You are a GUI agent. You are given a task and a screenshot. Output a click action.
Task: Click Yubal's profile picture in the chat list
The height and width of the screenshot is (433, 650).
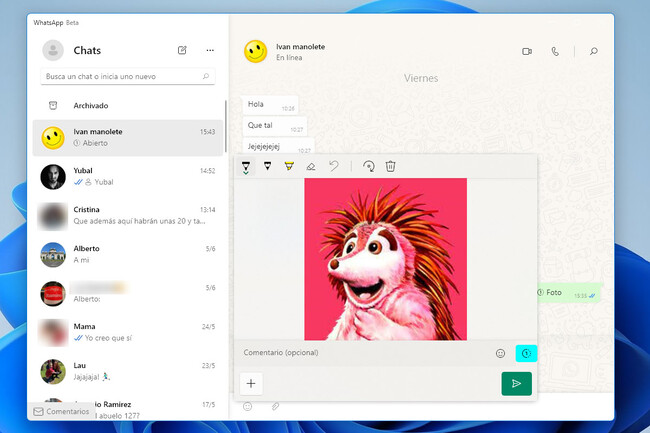53,177
